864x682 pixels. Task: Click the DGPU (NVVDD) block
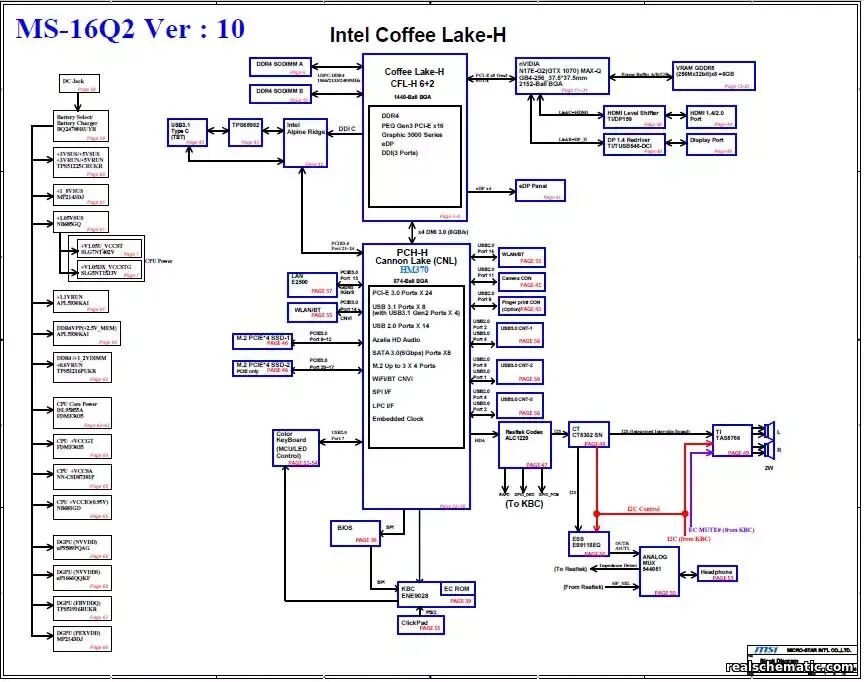pyautogui.click(x=83, y=548)
